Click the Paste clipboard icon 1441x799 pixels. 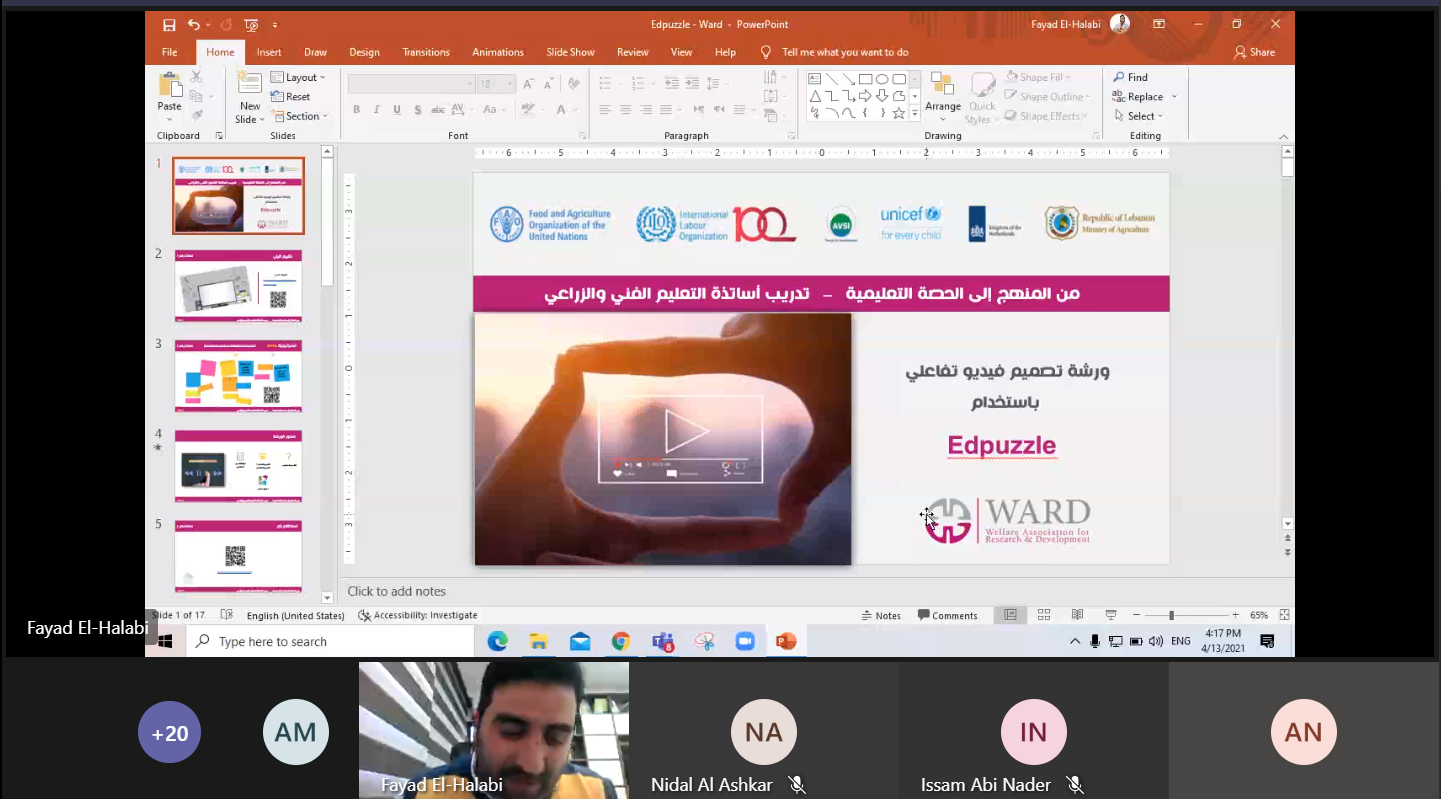[x=170, y=90]
